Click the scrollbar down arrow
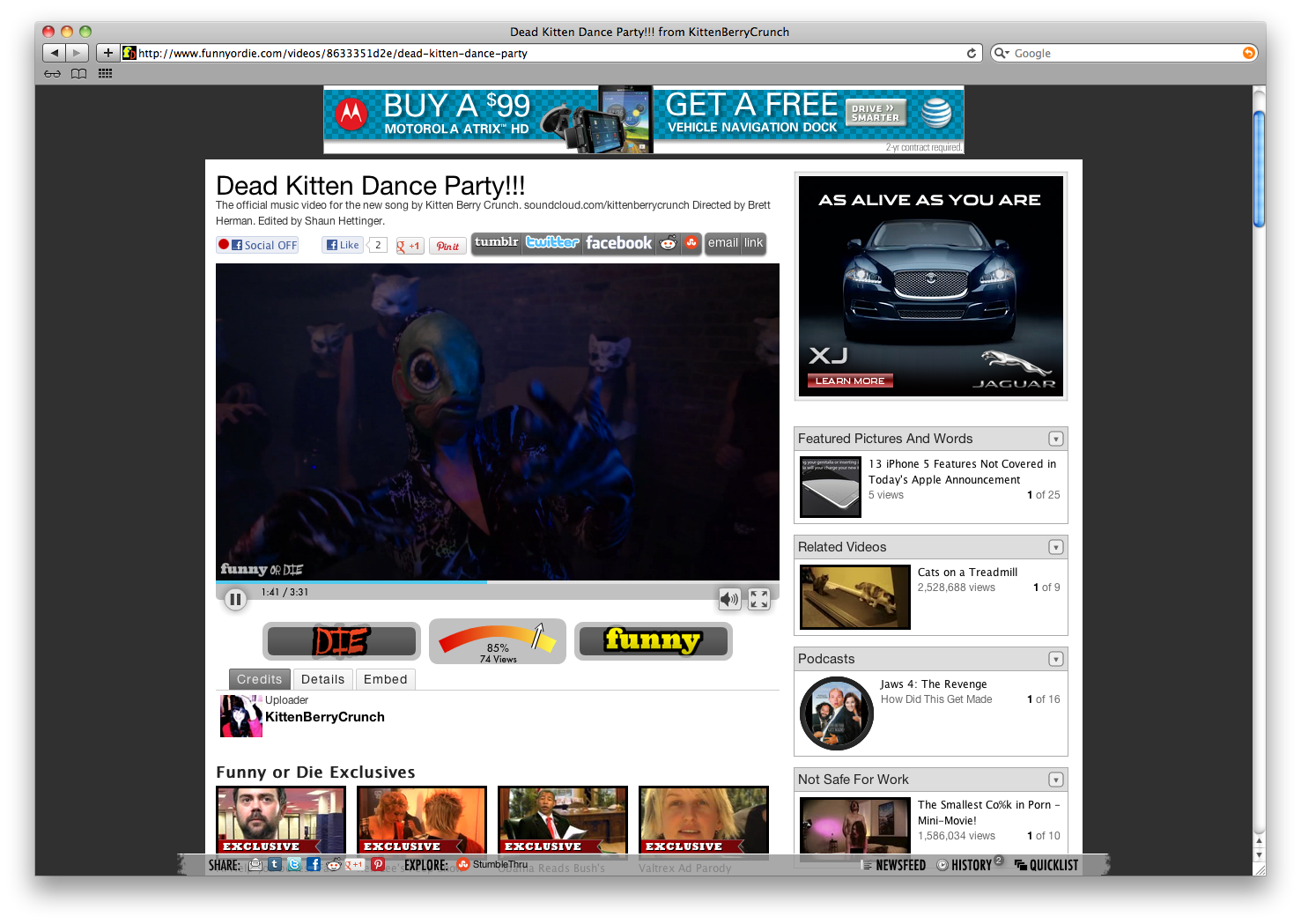 [1259, 854]
